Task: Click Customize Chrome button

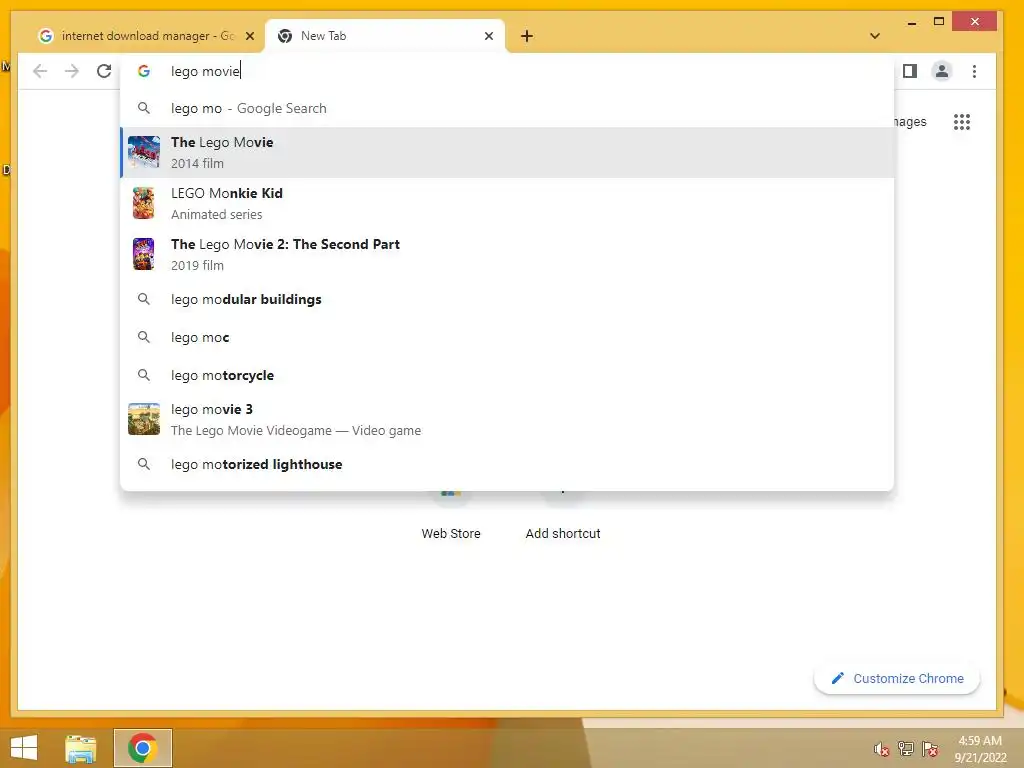Action: [x=897, y=679]
